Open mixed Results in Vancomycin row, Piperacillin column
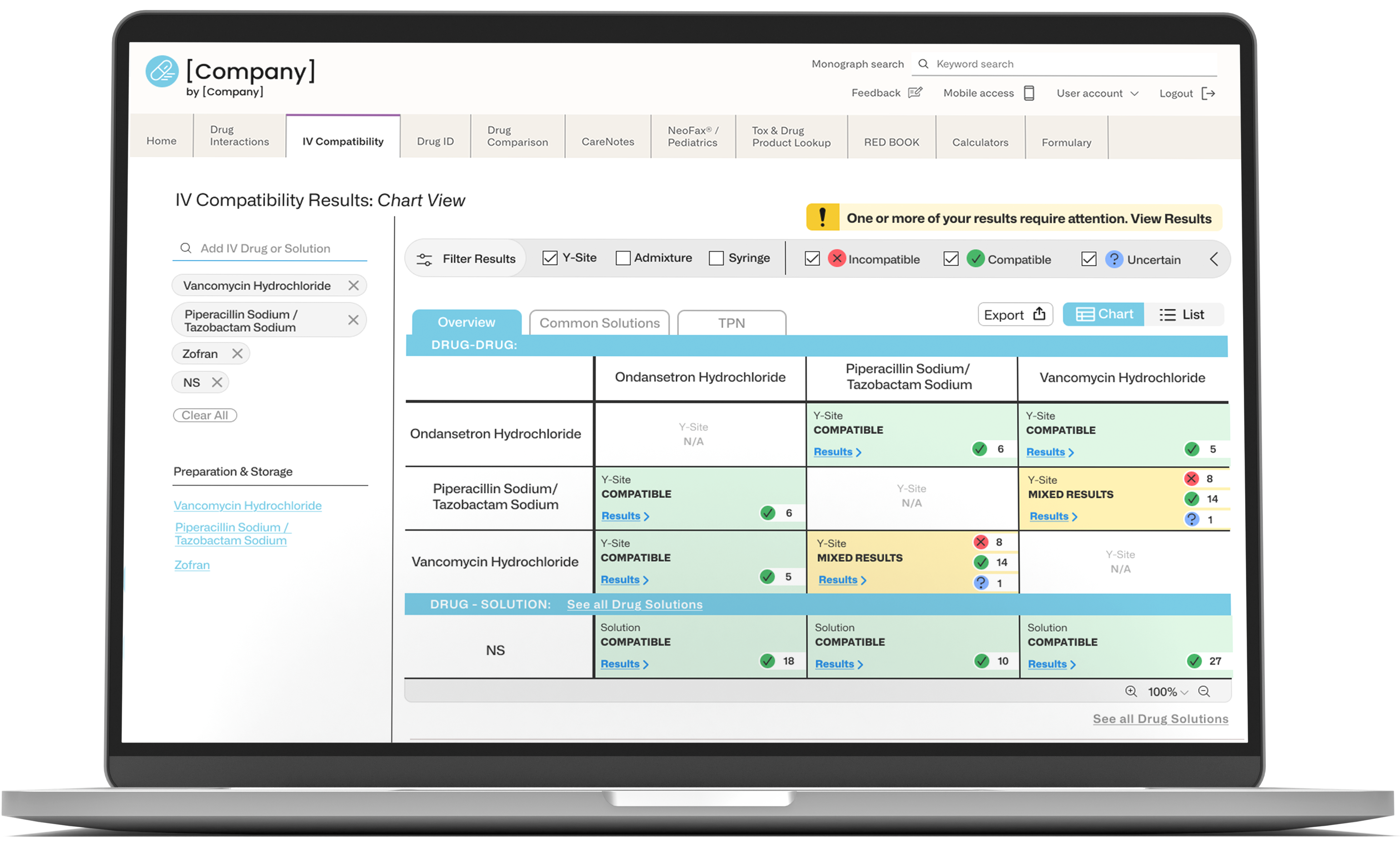 (x=842, y=580)
